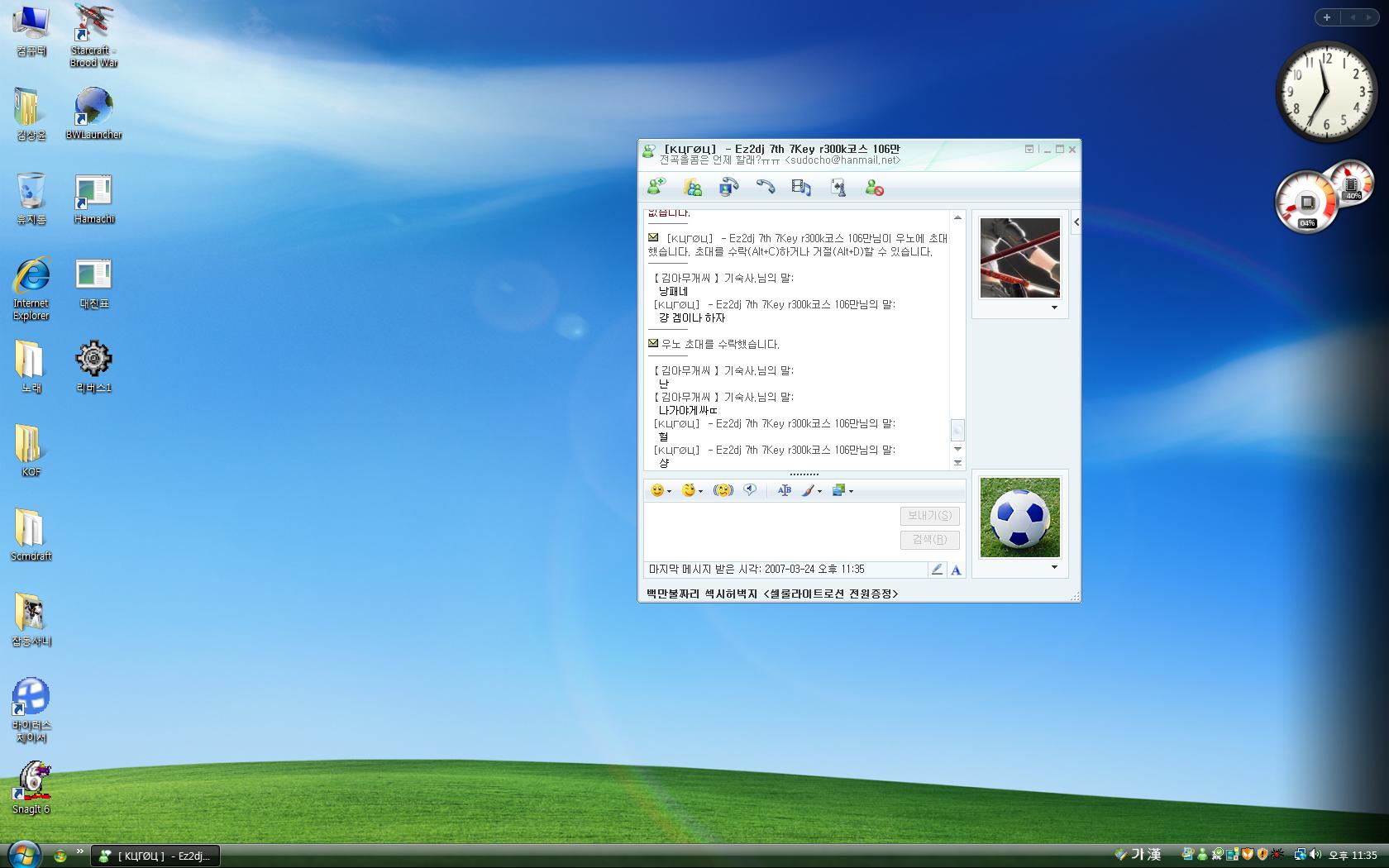Select Internet Explorer desktop icon
The image size is (1389, 868).
click(31, 289)
